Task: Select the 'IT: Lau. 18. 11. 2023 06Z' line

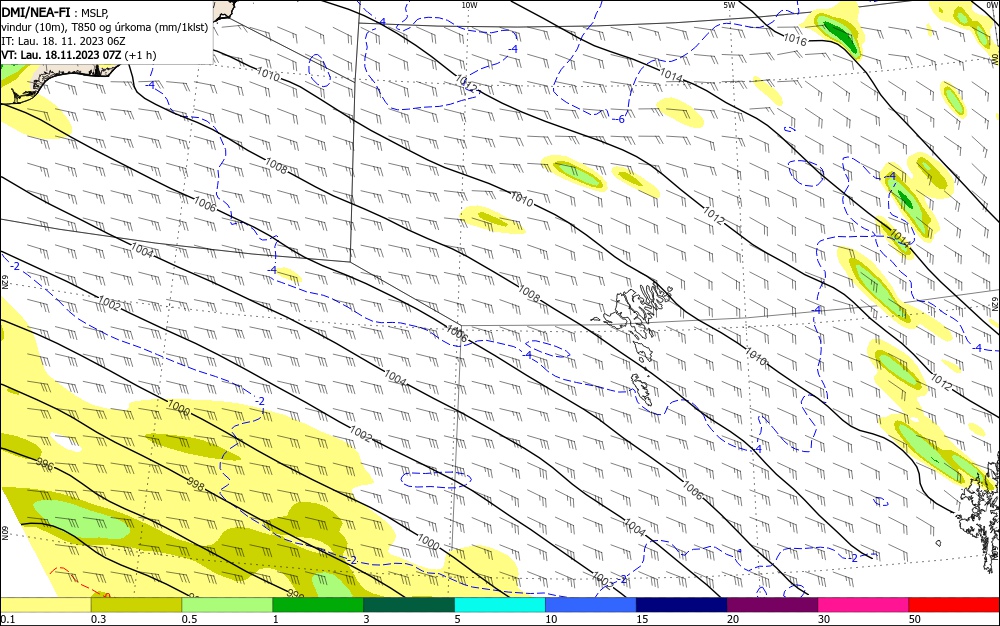Action: tap(63, 41)
